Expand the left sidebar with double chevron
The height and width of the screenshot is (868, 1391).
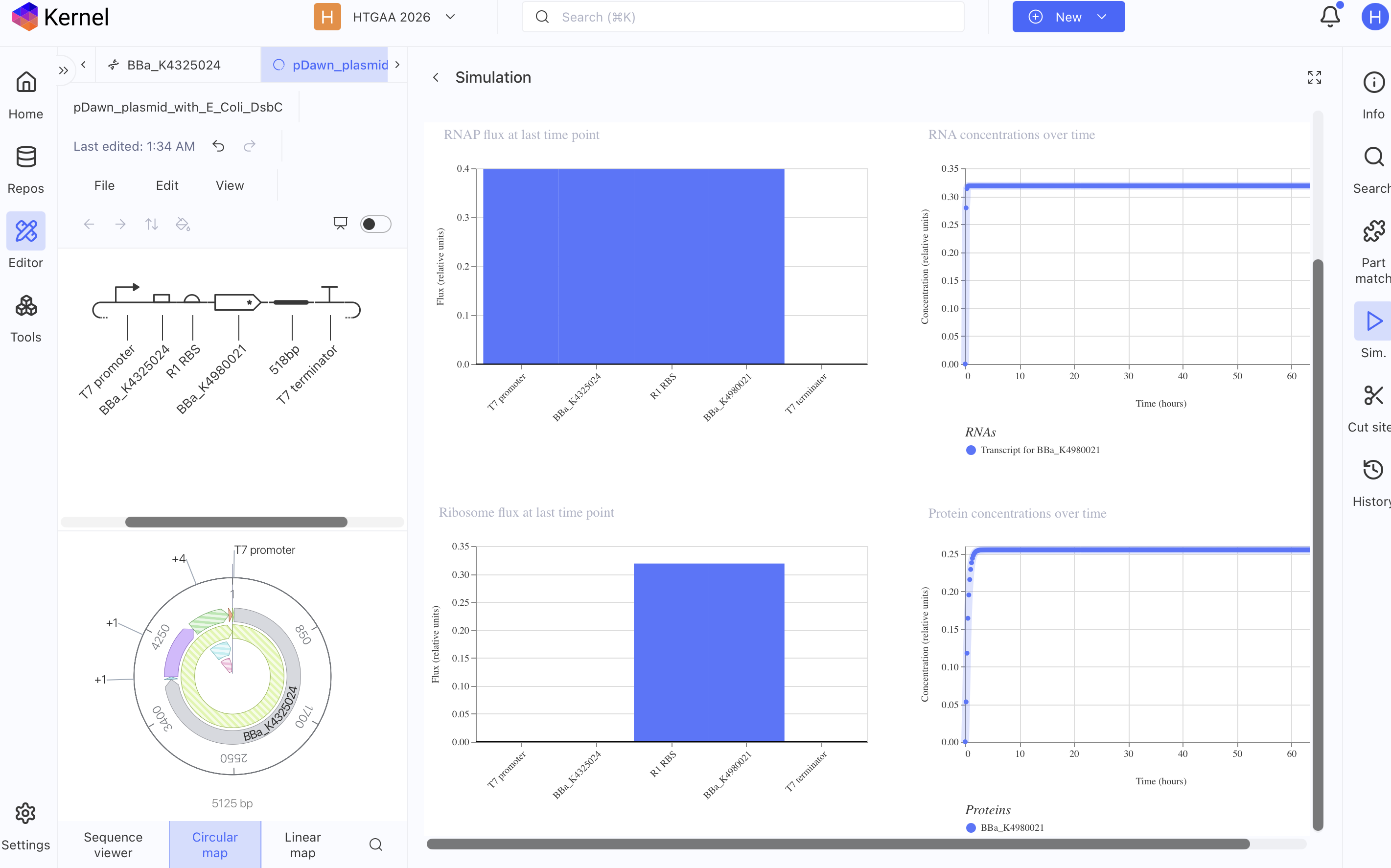(63, 70)
